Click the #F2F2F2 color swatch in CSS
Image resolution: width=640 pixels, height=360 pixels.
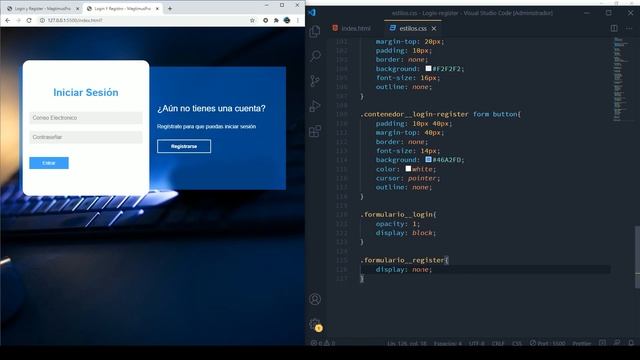428,69
